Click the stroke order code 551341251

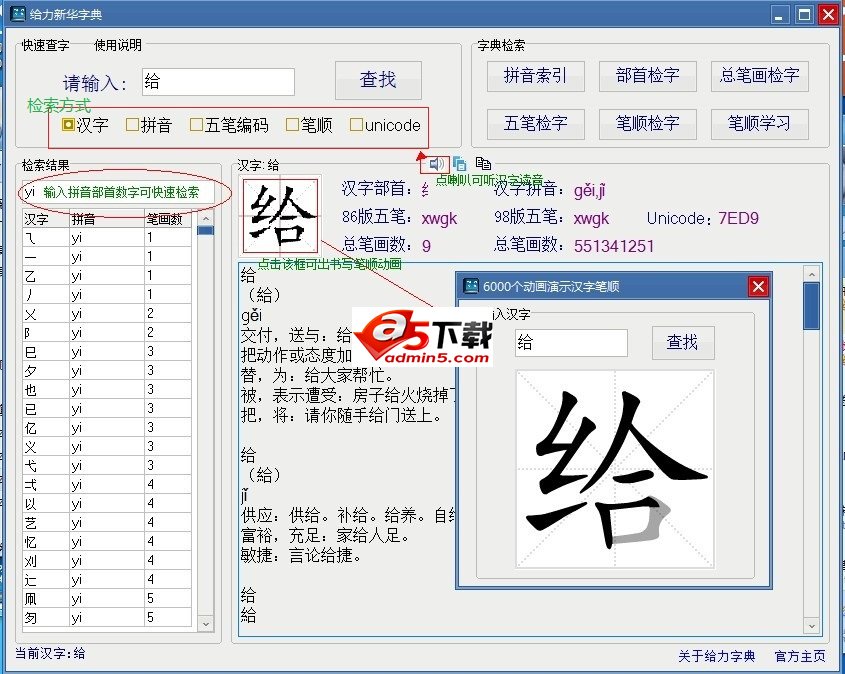614,246
